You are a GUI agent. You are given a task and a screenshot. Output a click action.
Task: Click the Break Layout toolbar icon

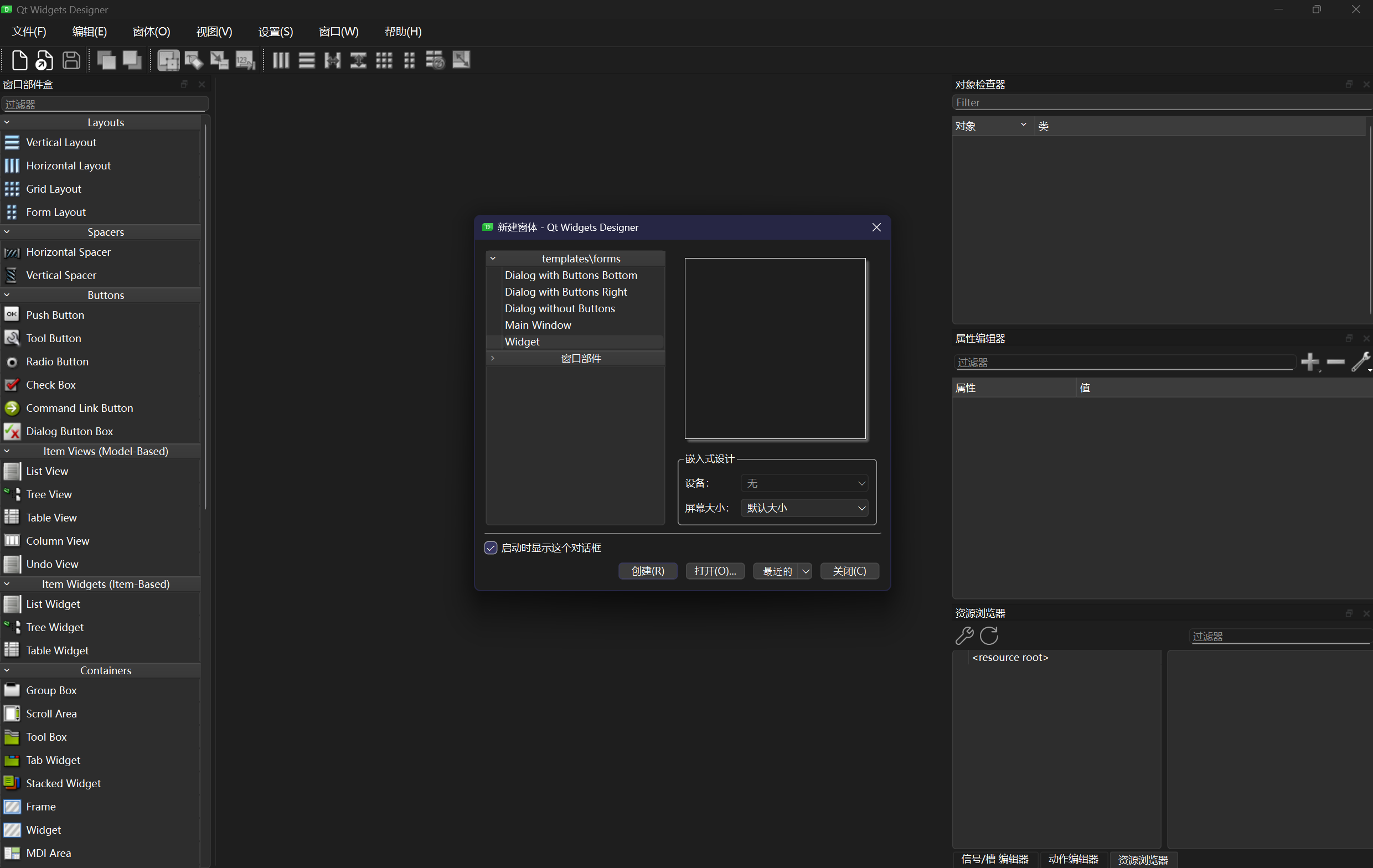coord(435,60)
